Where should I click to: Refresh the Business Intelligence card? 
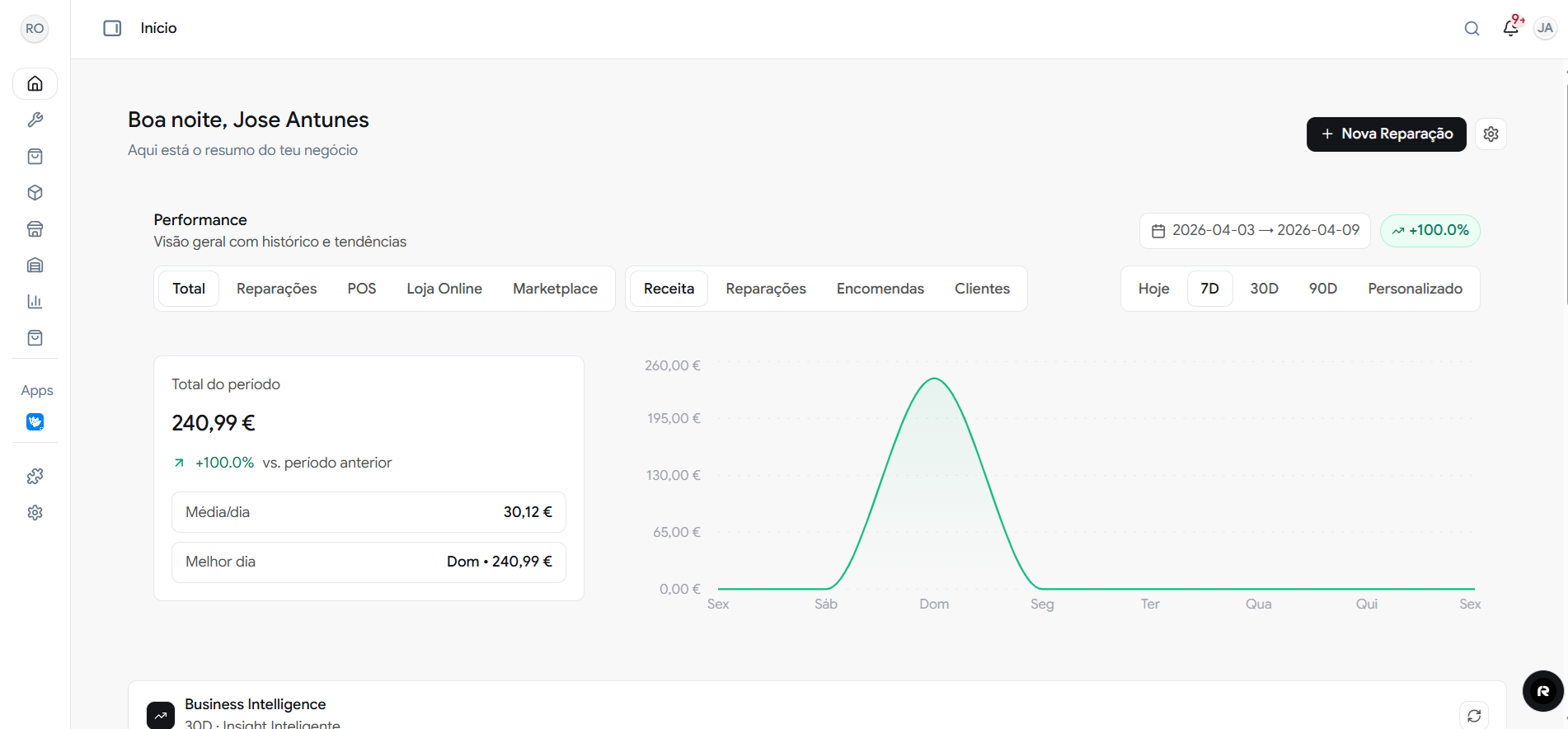(1474, 715)
